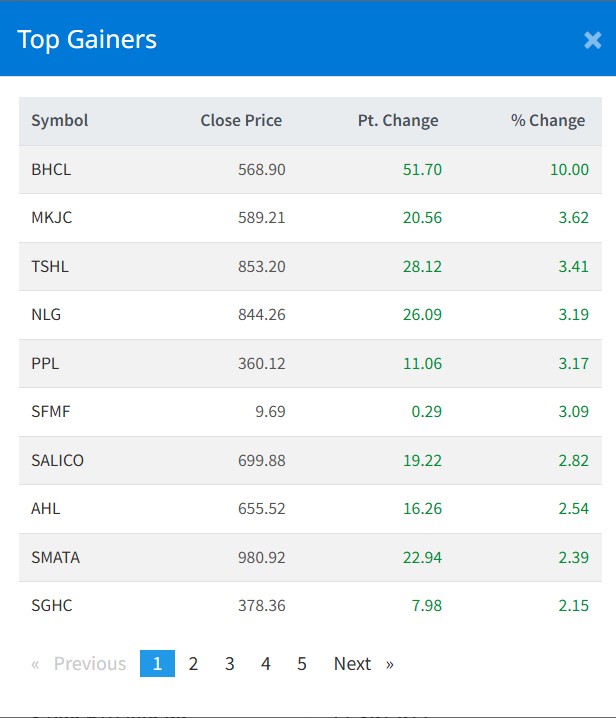Image resolution: width=616 pixels, height=718 pixels.
Task: Sort by Symbol column header
Action: pos(60,121)
